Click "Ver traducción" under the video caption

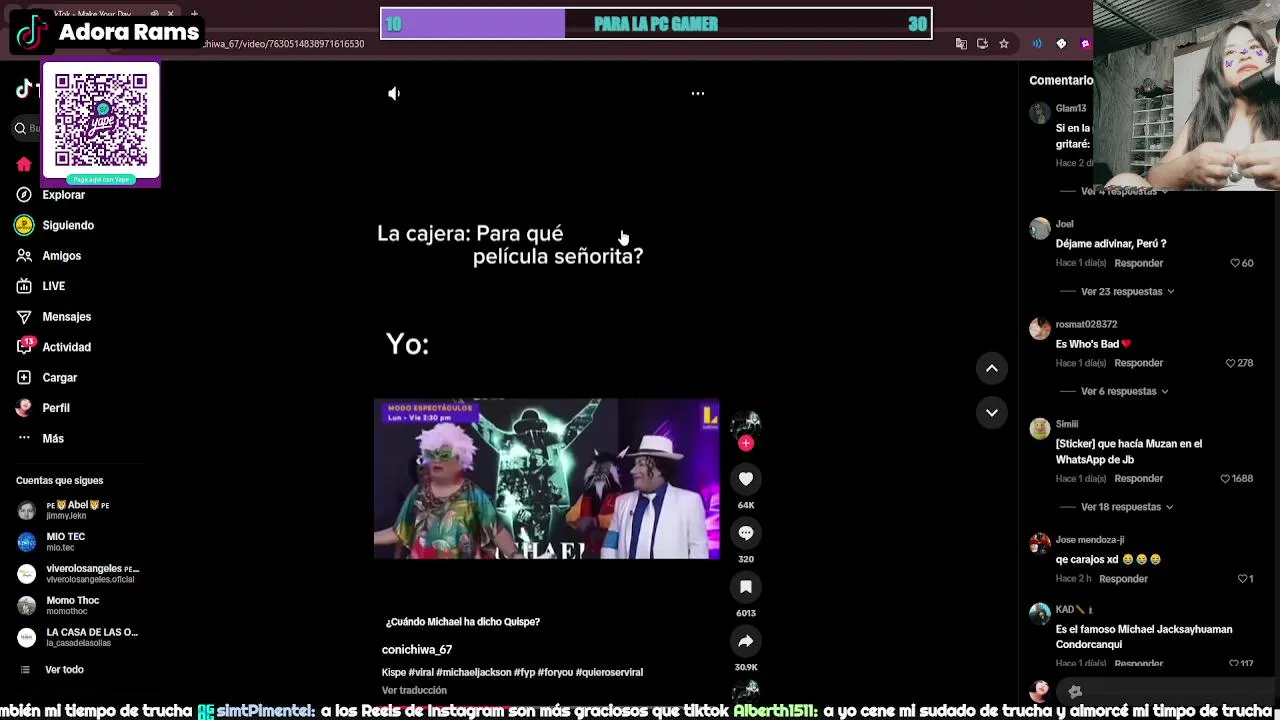coord(414,691)
